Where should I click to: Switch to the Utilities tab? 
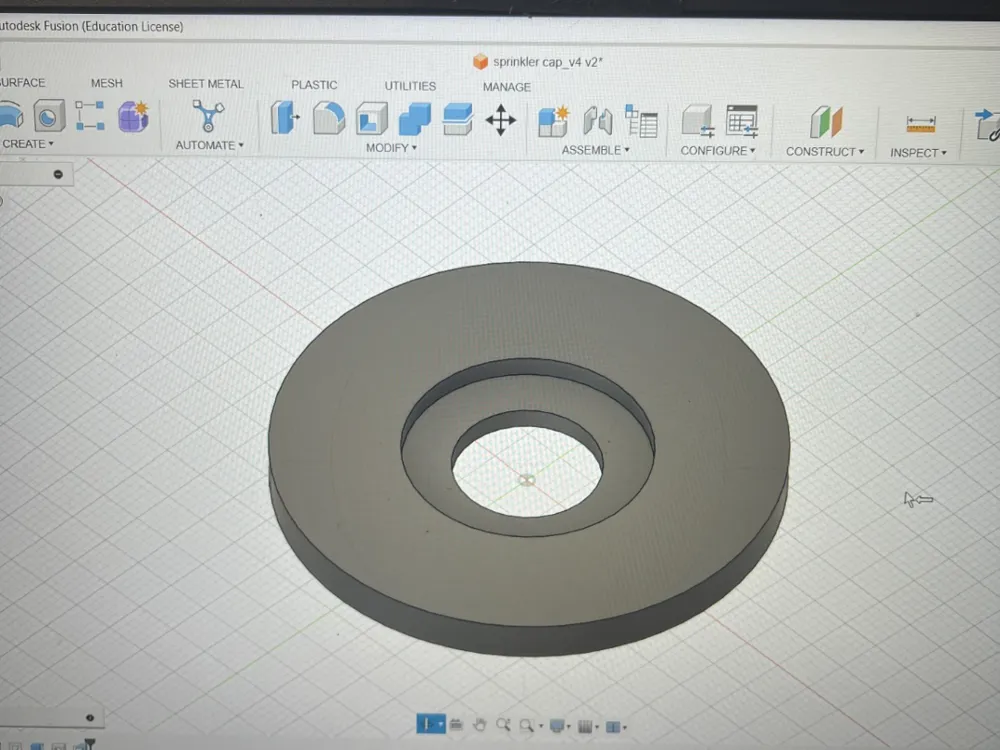[x=409, y=86]
